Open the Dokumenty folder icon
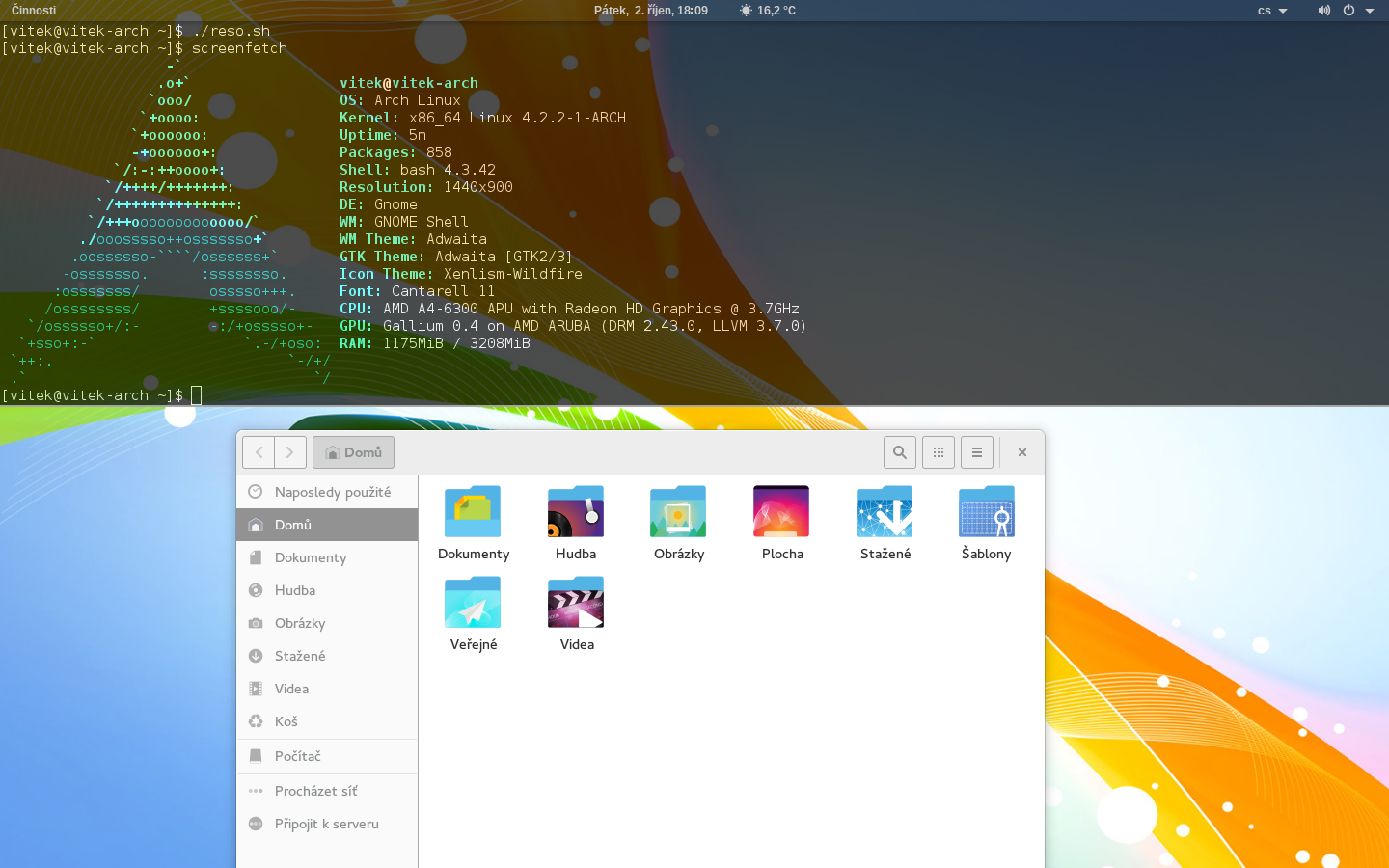The width and height of the screenshot is (1389, 868). pos(473,511)
